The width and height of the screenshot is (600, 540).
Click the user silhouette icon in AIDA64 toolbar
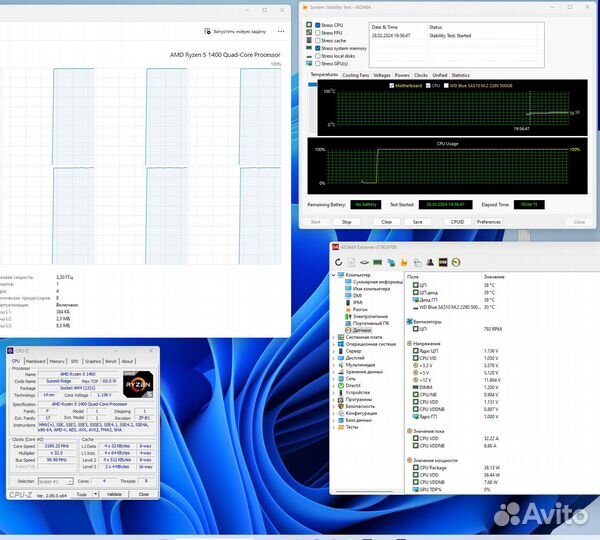(x=430, y=263)
